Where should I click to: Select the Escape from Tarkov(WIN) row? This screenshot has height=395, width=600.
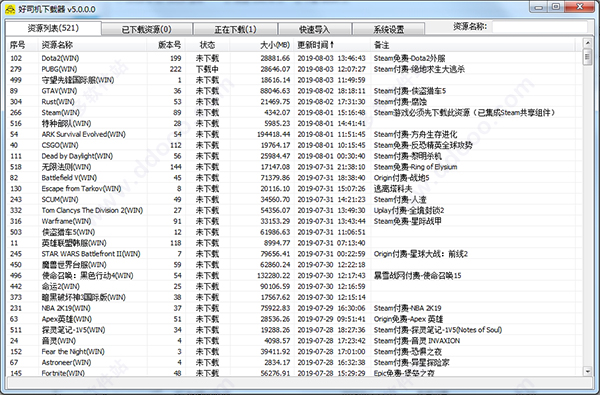(295, 189)
